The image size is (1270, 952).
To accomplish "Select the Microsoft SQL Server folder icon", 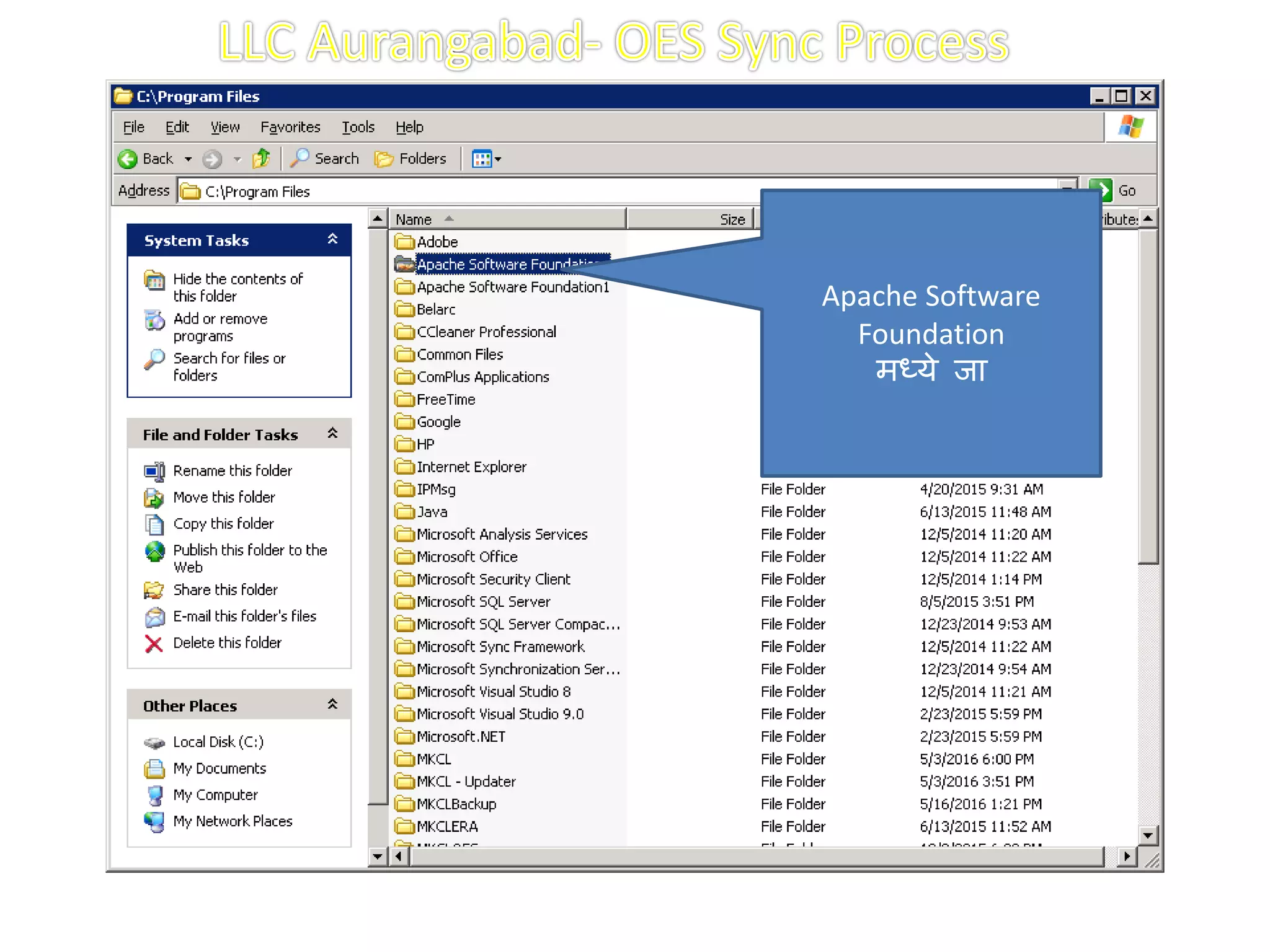I will (404, 602).
